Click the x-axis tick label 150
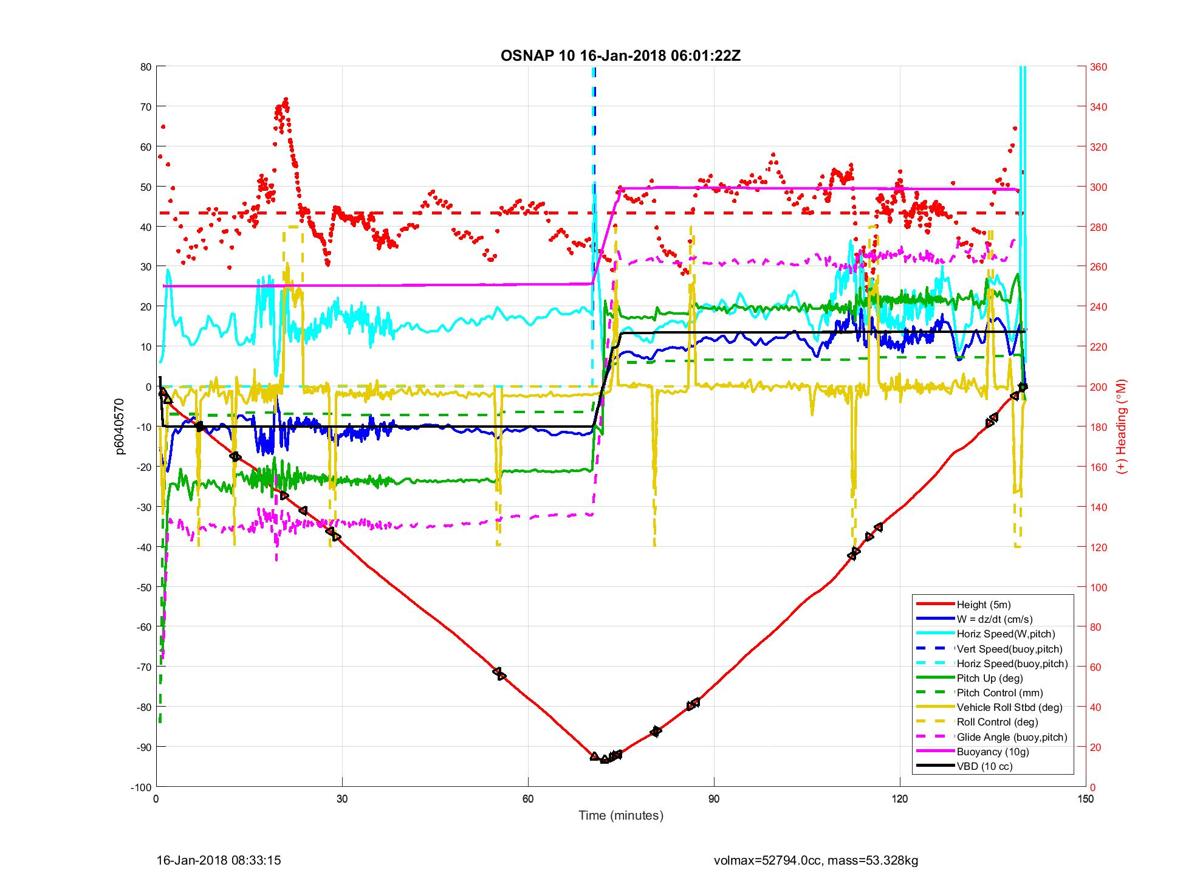The image size is (1200, 885). point(1086,799)
